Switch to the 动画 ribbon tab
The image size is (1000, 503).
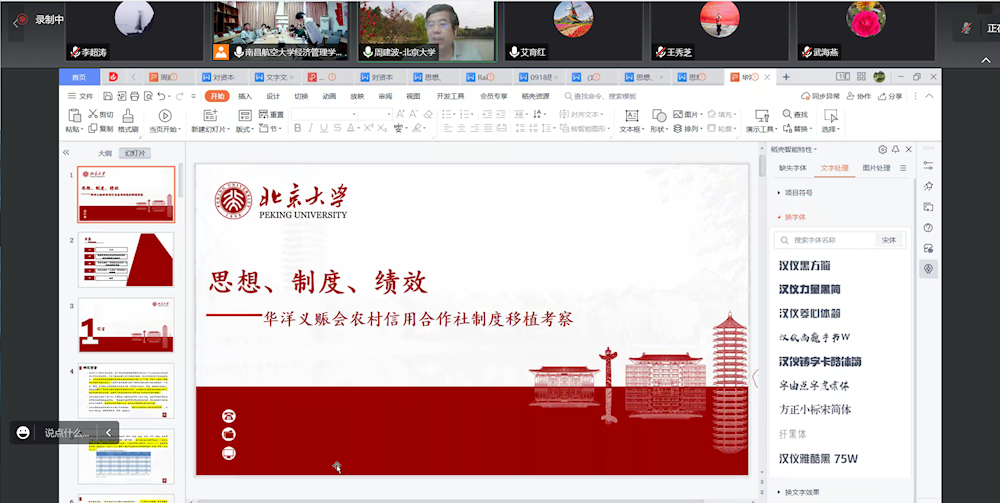click(x=329, y=96)
